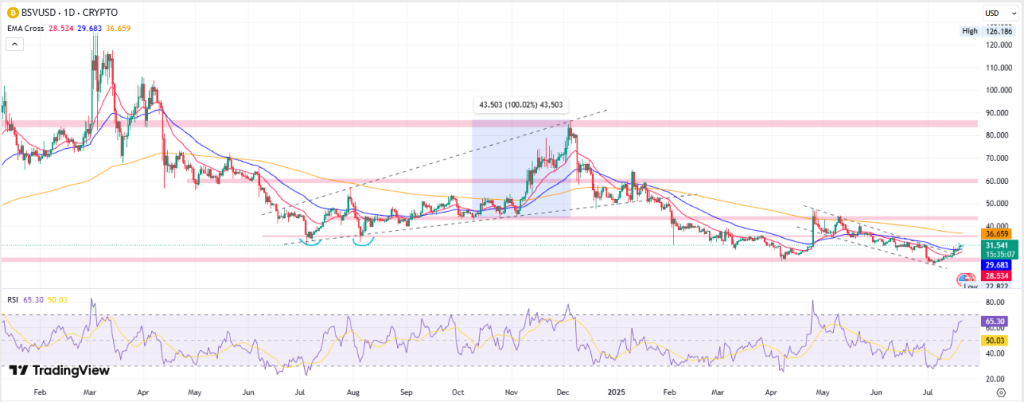Select the EMA Cross indicator legend
Viewport: 1024px width, 402px height.
(25, 29)
